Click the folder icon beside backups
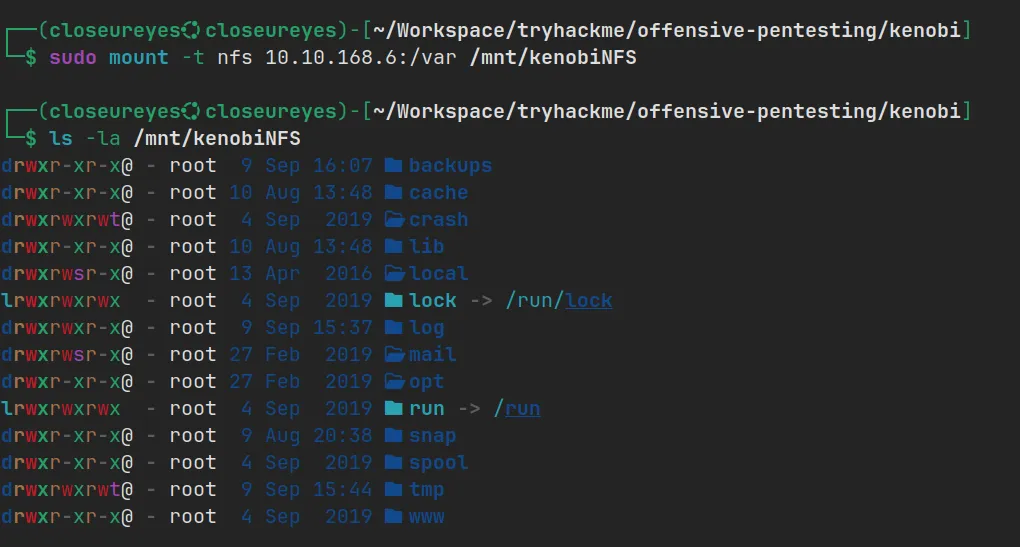The height and width of the screenshot is (547, 1020). (392, 166)
